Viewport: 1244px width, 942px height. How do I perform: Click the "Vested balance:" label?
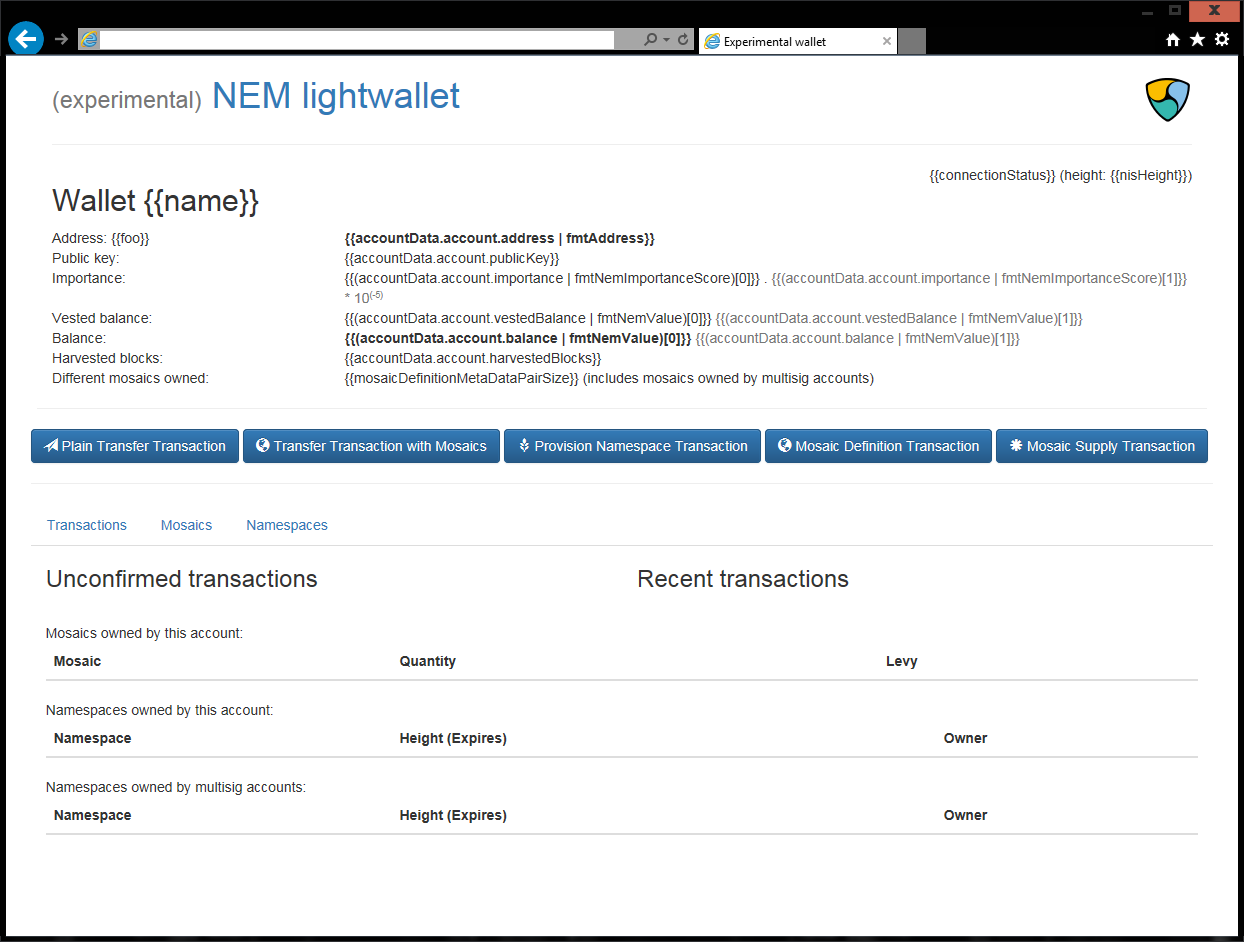click(x=102, y=318)
